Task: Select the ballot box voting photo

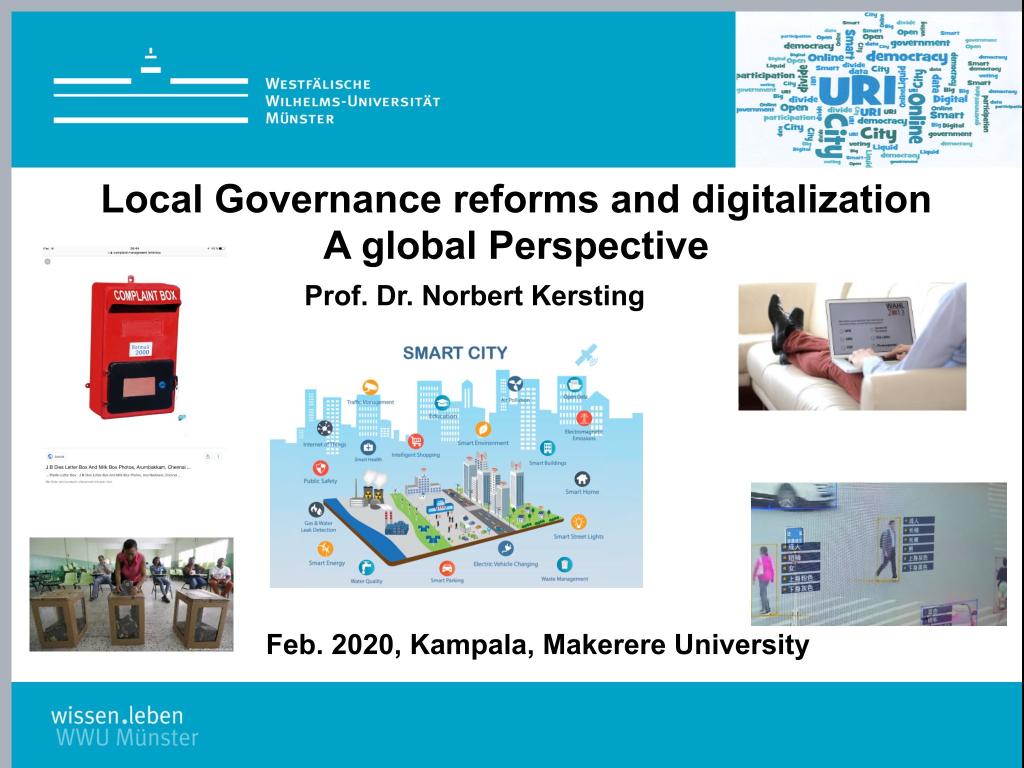Action: pos(131,594)
